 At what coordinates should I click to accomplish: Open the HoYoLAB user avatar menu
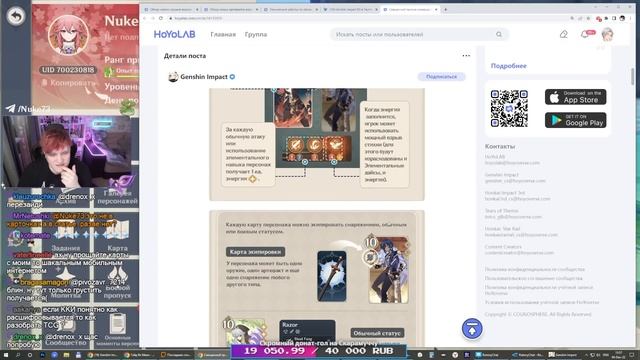coord(607,34)
